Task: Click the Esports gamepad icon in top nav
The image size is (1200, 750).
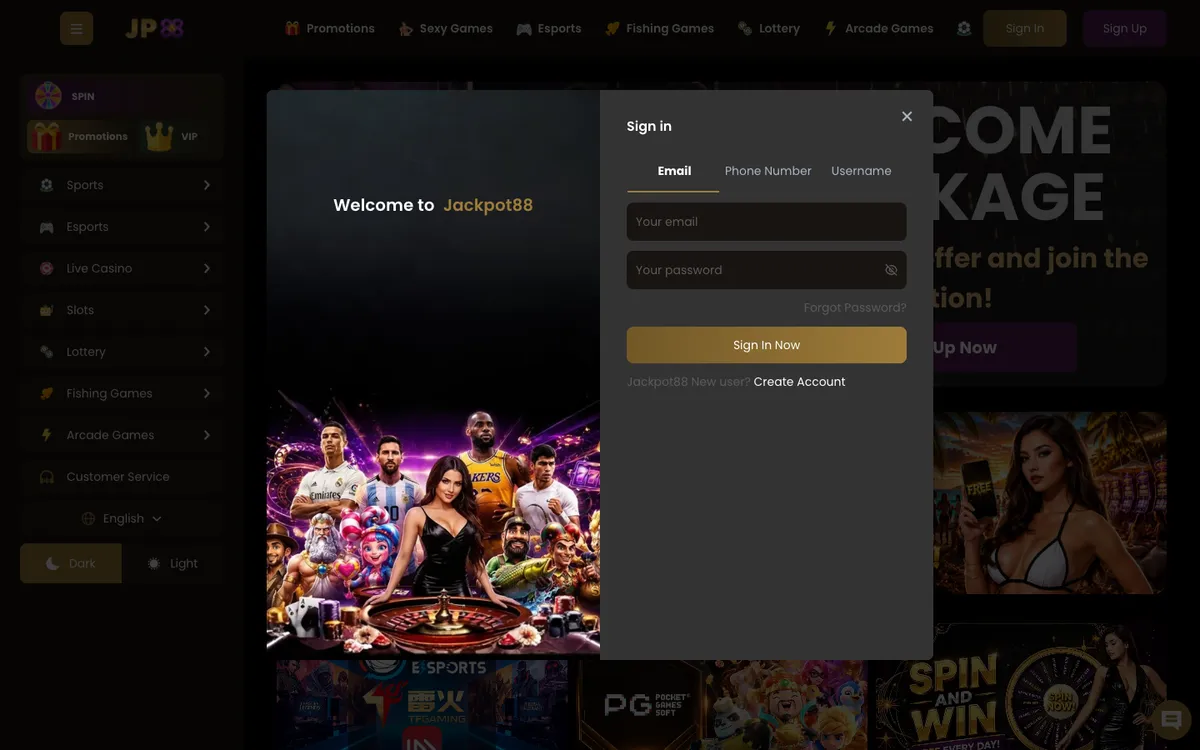Action: pyautogui.click(x=524, y=29)
